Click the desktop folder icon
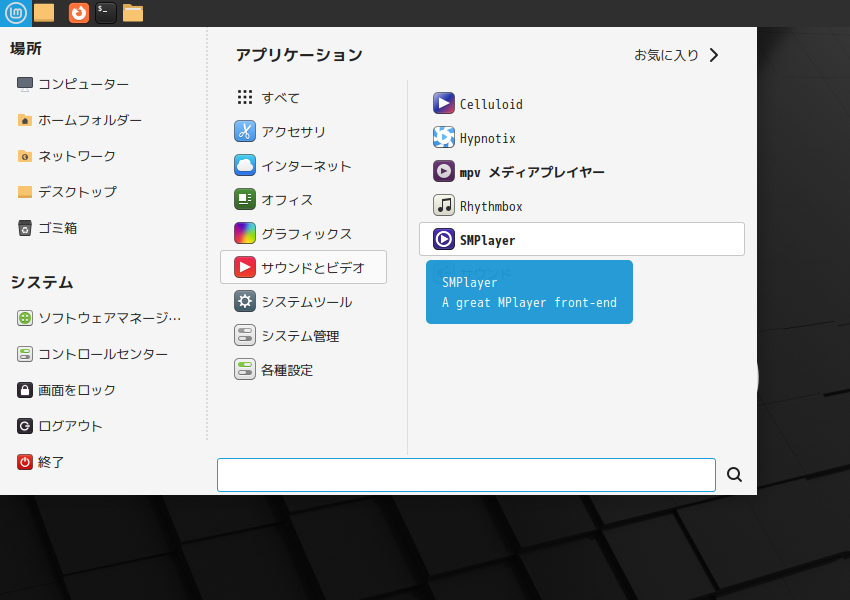Viewport: 850px width, 600px height. click(24, 192)
